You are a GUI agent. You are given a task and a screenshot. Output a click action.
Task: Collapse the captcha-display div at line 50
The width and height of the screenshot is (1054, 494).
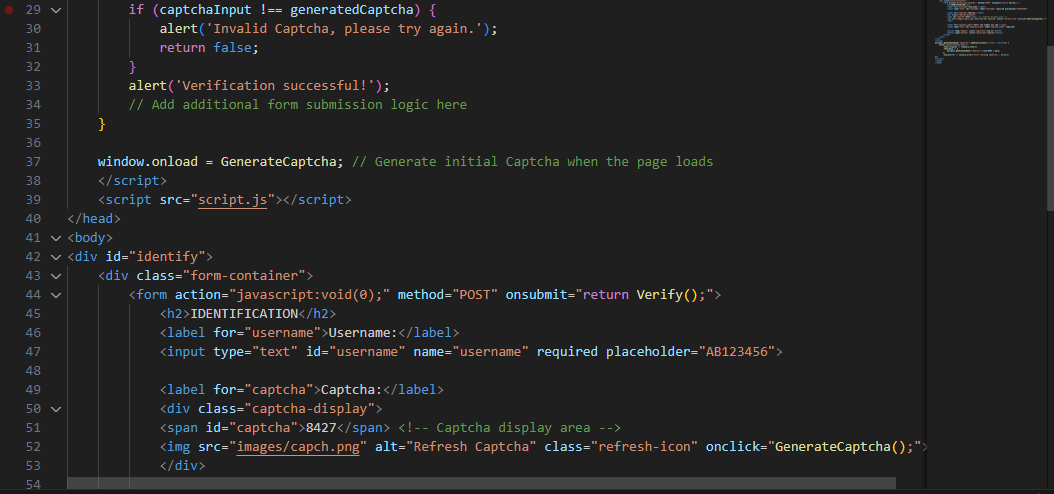pyautogui.click(x=55, y=409)
